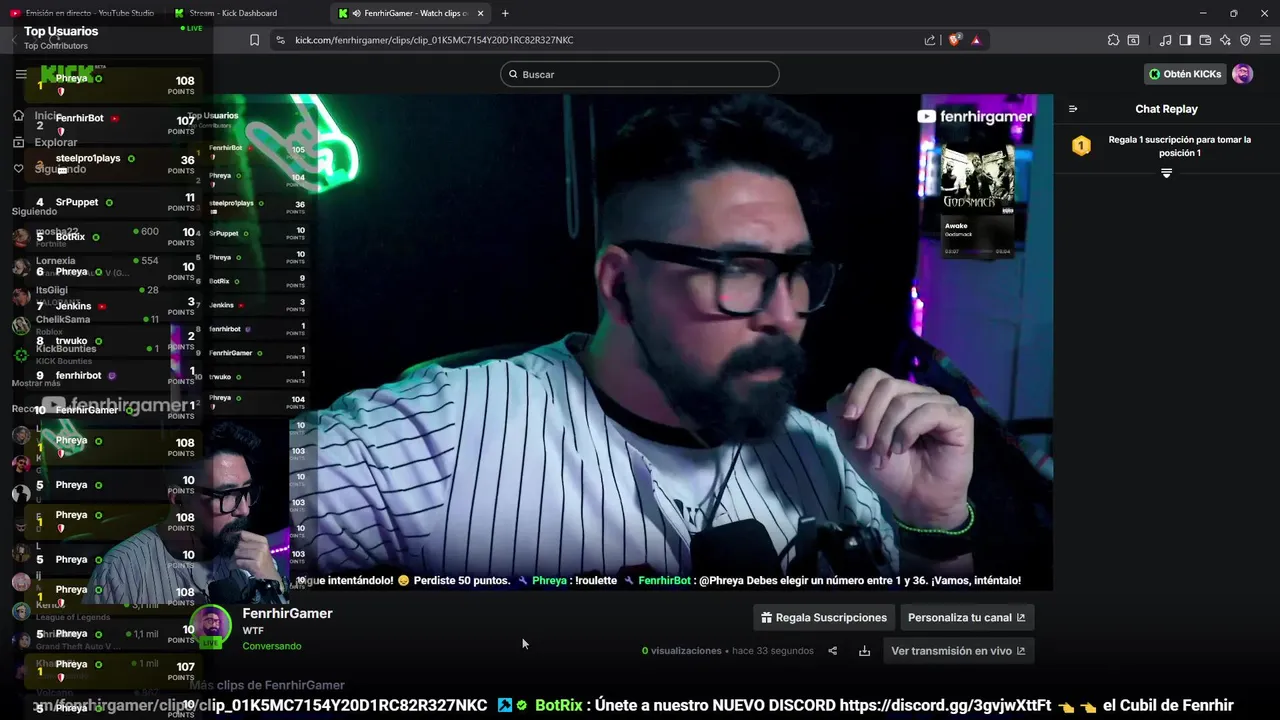Click Ver transmisión en vivo button
The image size is (1280, 720).
[958, 651]
